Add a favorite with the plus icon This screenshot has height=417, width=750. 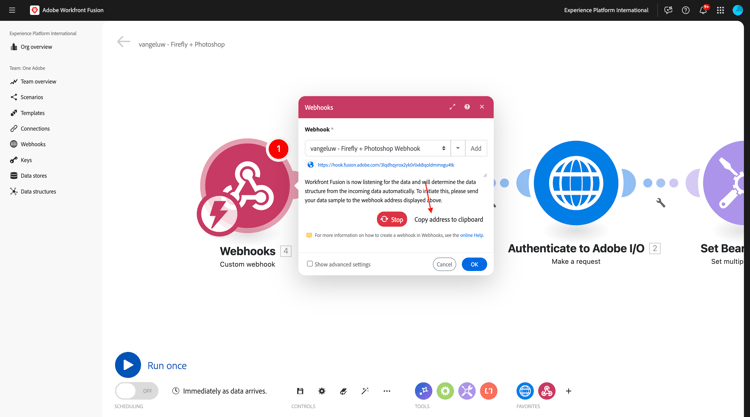point(568,391)
